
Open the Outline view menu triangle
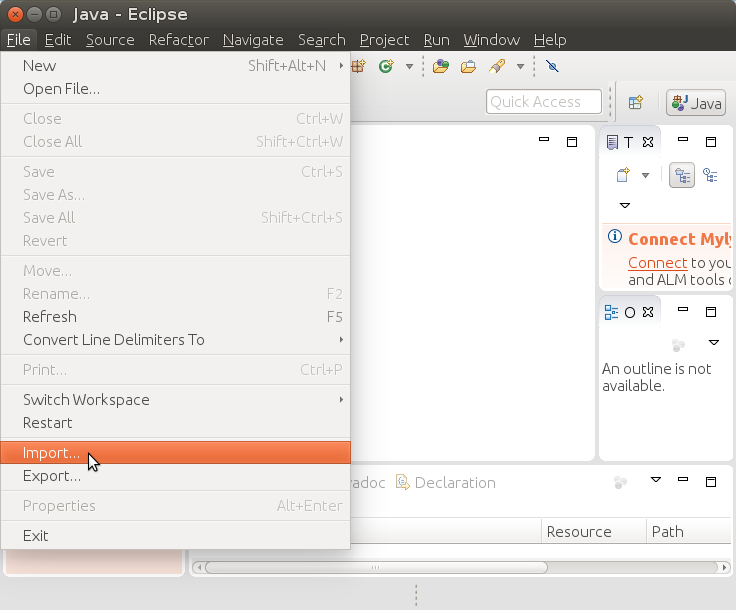click(x=714, y=343)
